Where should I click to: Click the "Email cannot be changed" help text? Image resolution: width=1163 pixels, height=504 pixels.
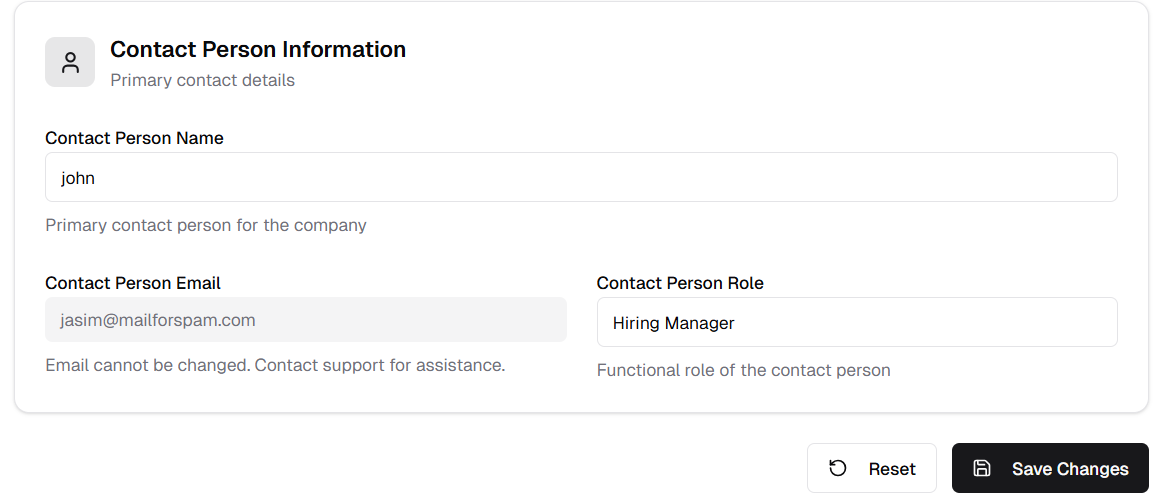point(275,365)
